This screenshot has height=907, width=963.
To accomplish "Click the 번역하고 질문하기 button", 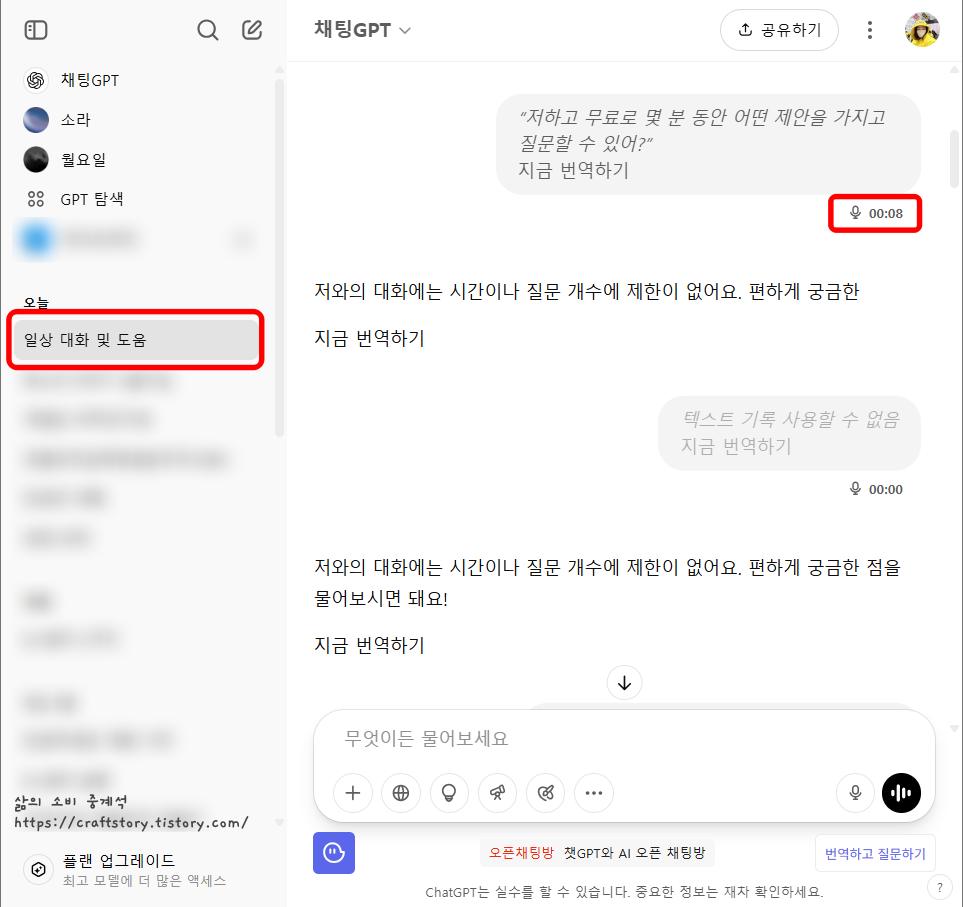I will 875,853.
